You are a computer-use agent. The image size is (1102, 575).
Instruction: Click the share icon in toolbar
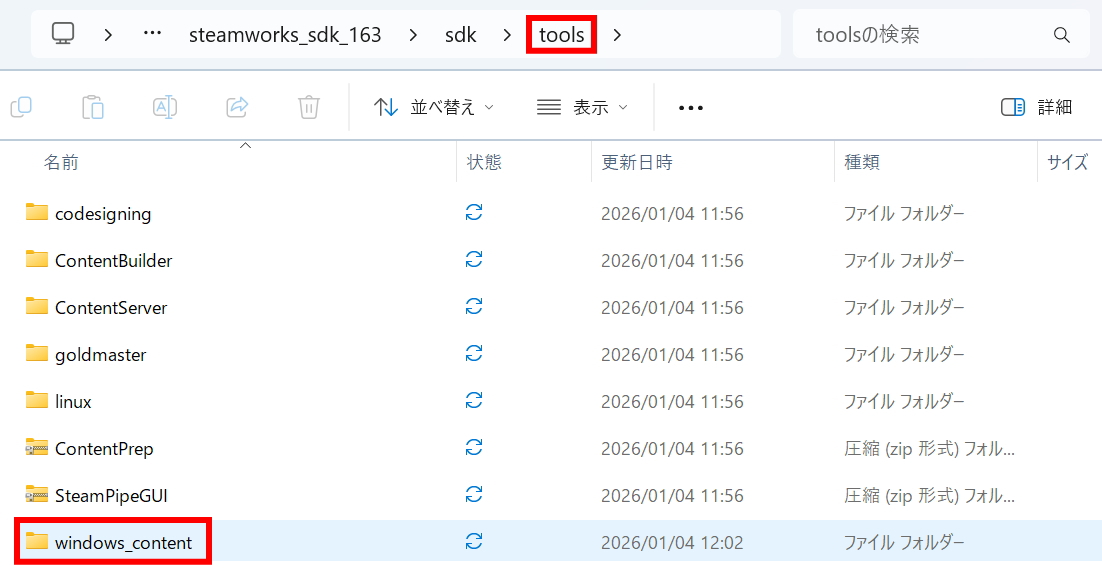point(237,107)
